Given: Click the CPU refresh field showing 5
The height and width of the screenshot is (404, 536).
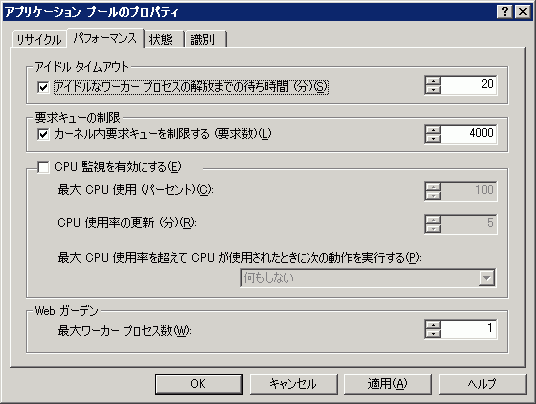Looking at the screenshot, I should pyautogui.click(x=468, y=224).
